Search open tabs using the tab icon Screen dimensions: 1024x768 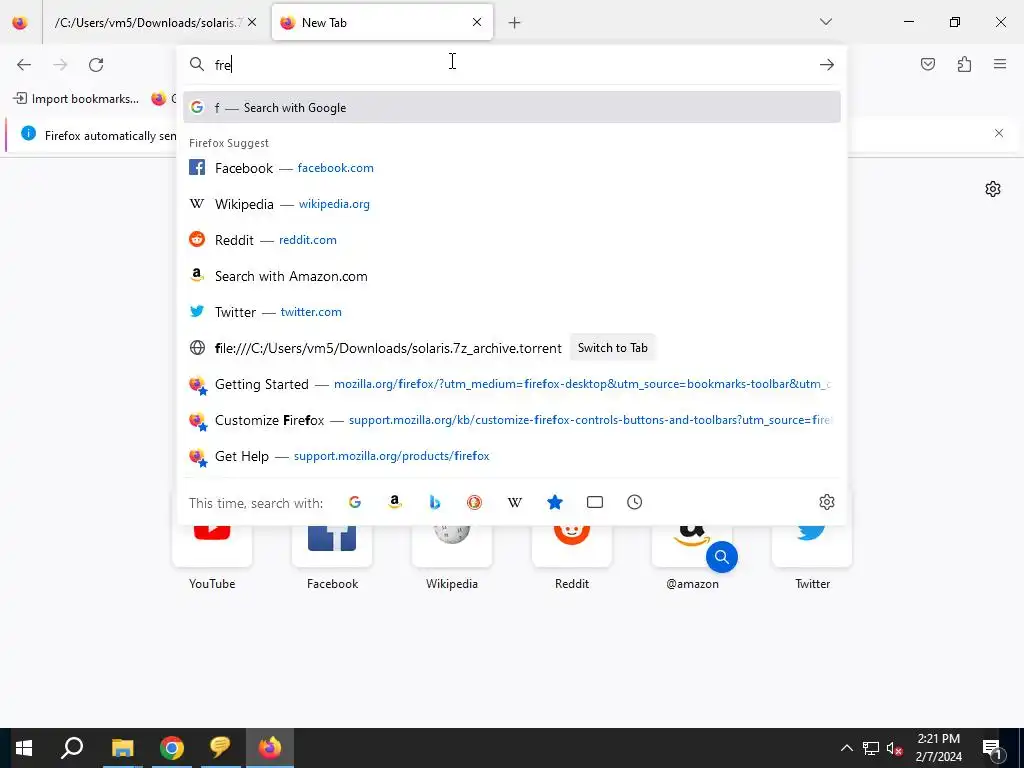tap(595, 502)
